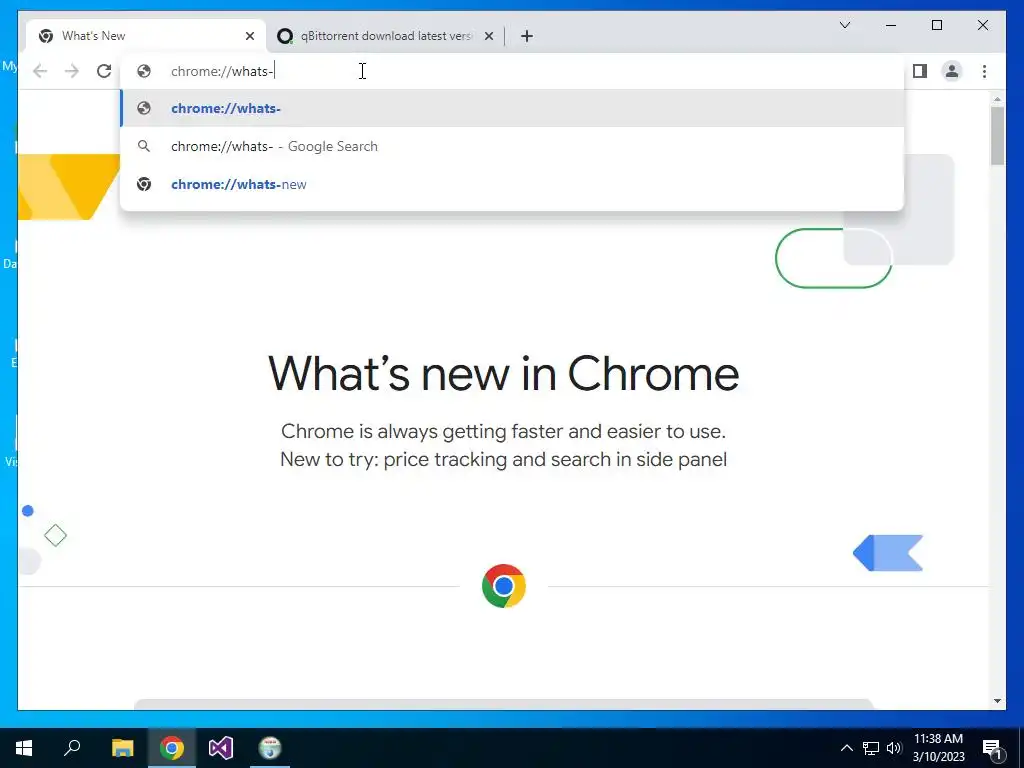The height and width of the screenshot is (768, 1024).
Task: Open the notification center icon
Action: pyautogui.click(x=992, y=748)
